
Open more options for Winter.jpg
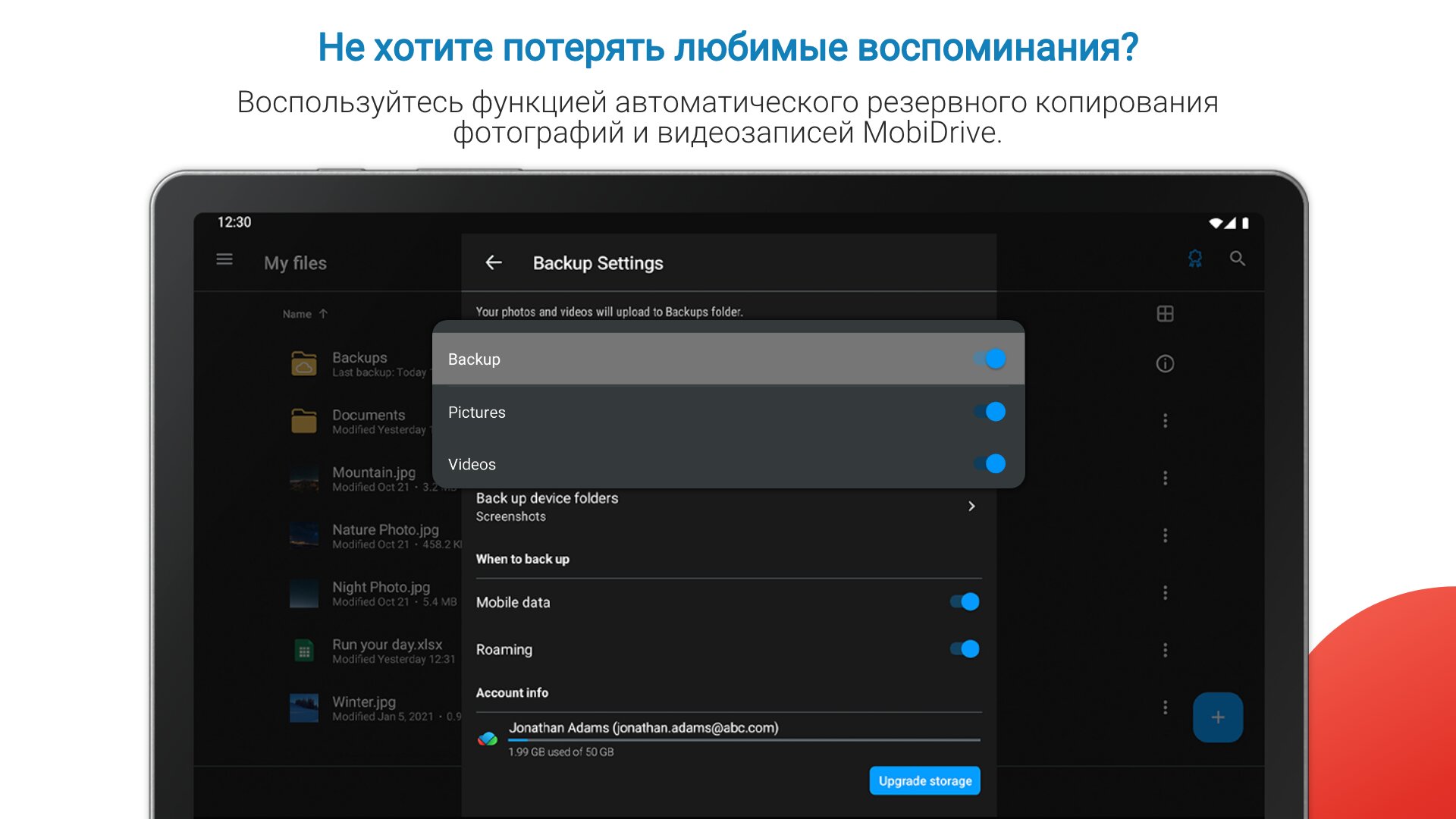tap(1165, 708)
